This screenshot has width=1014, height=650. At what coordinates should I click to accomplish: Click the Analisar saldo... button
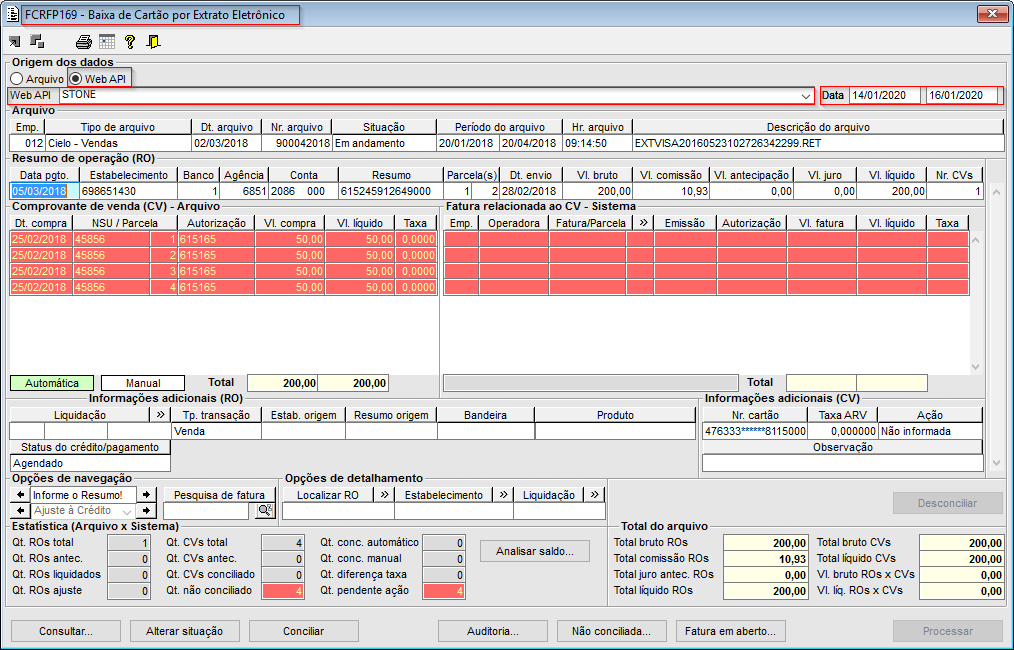pyautogui.click(x=535, y=552)
